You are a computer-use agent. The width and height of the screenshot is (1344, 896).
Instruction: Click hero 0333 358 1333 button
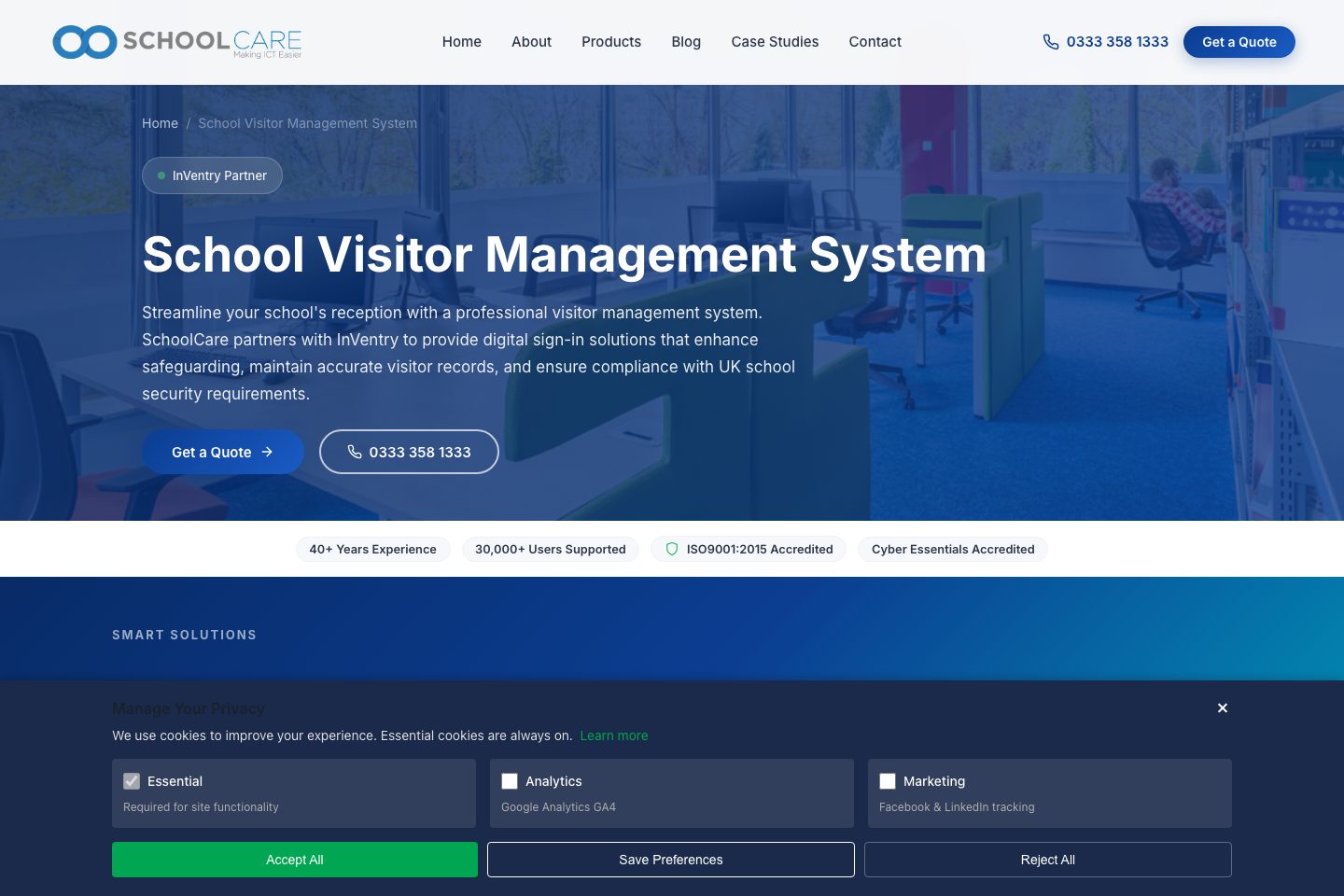[409, 452]
